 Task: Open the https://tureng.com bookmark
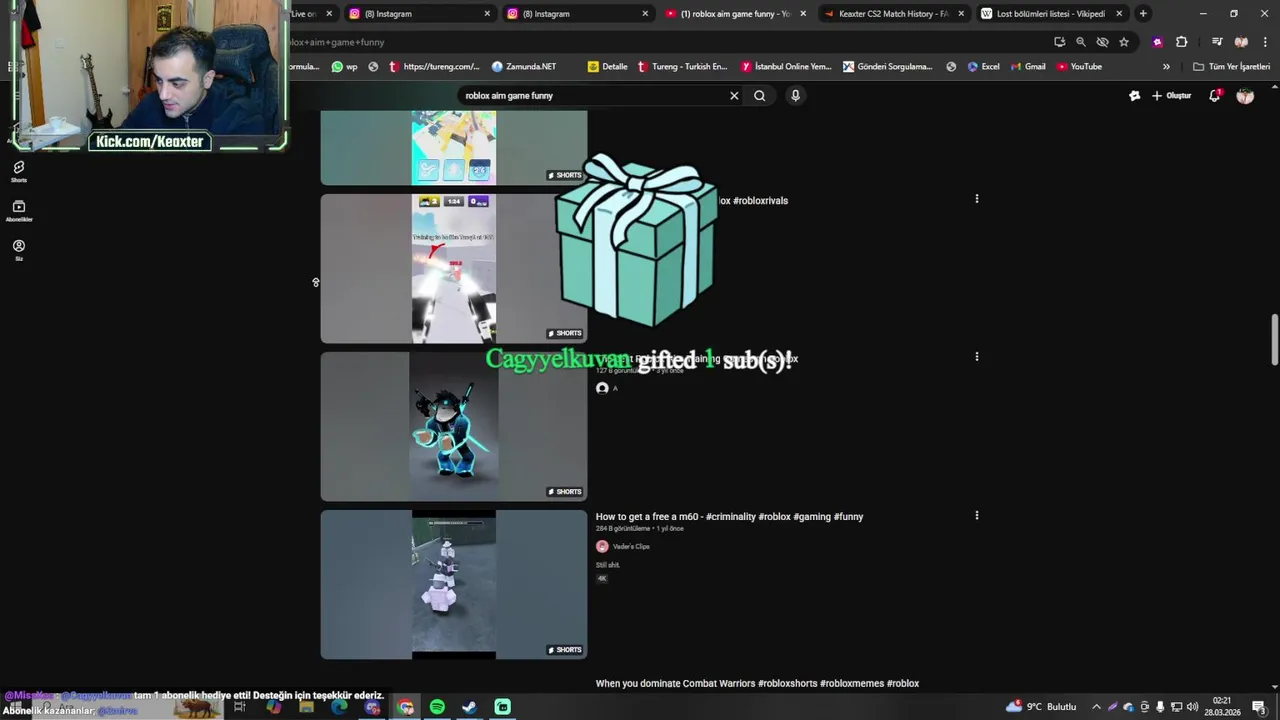pos(434,67)
